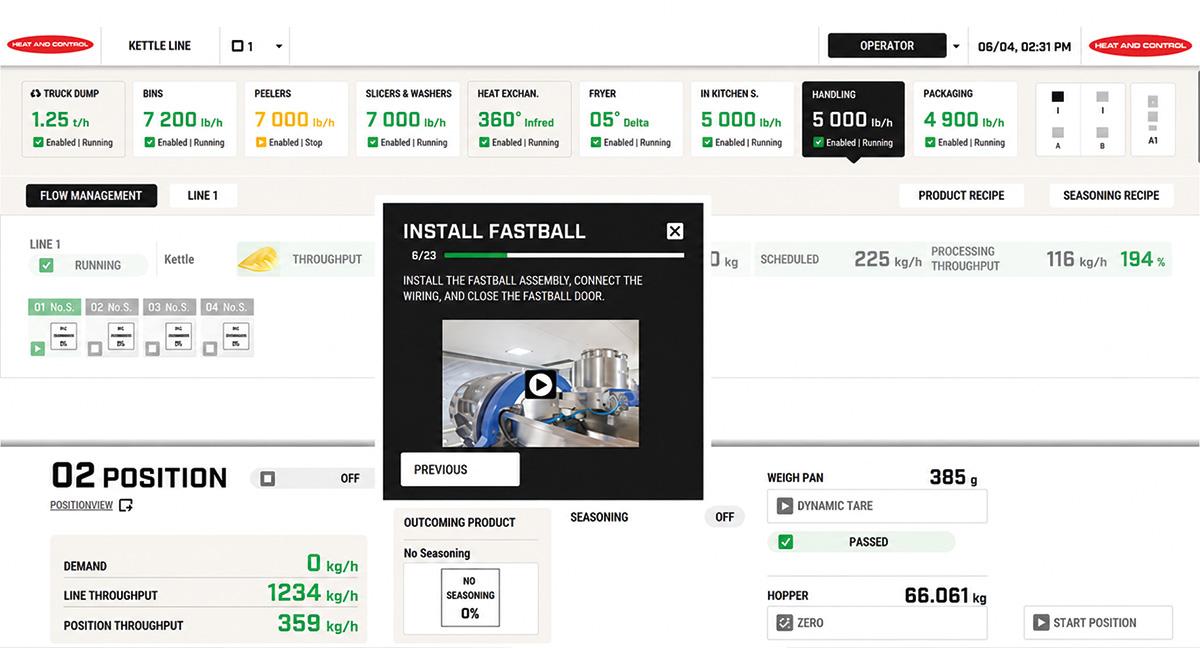
Task: Click the 06/04, 02:31 PM date time
Action: [x=1024, y=46]
